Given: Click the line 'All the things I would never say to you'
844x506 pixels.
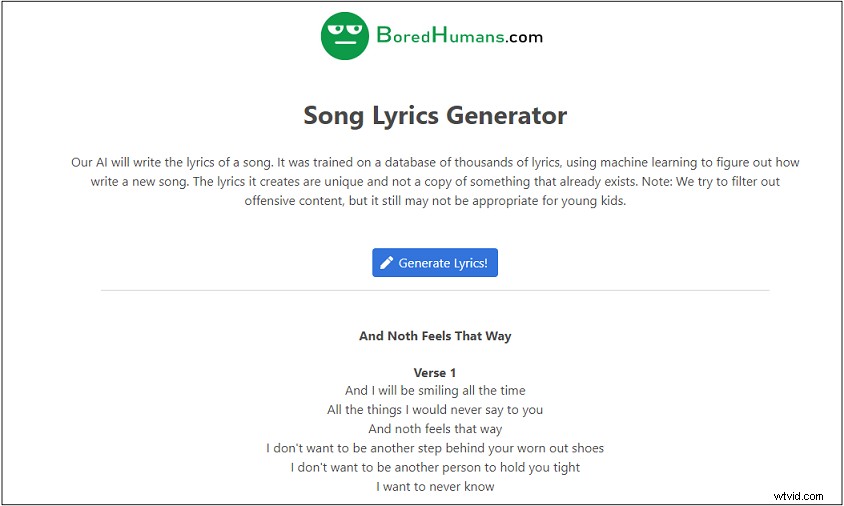Looking at the screenshot, I should point(435,410).
